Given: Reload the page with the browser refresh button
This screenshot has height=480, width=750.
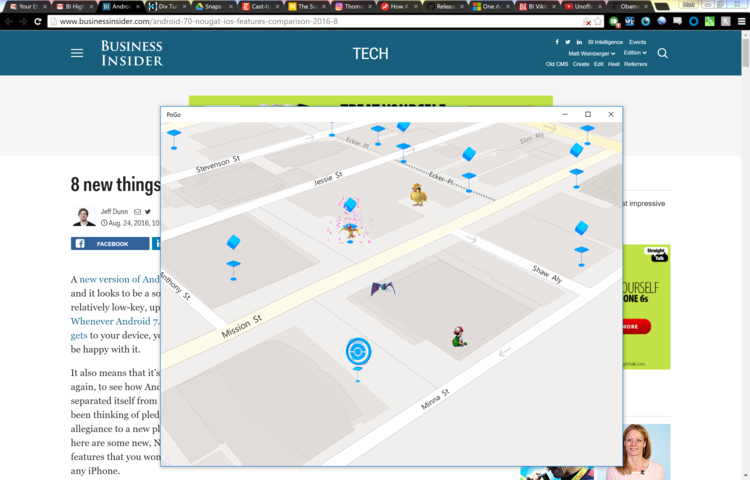Looking at the screenshot, I should click(37, 22).
